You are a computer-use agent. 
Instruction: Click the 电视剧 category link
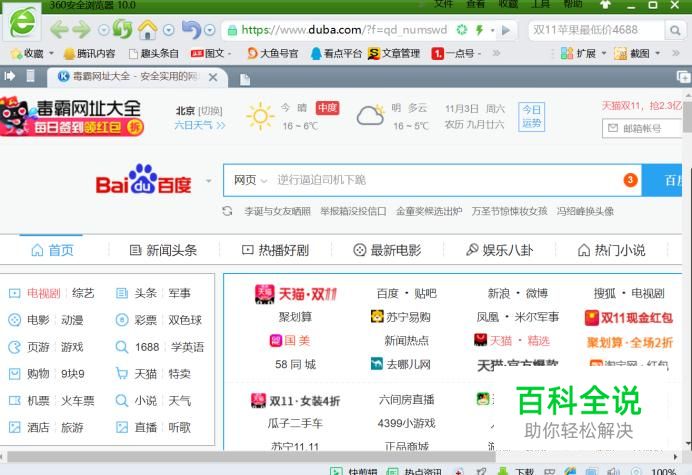[x=43, y=294]
